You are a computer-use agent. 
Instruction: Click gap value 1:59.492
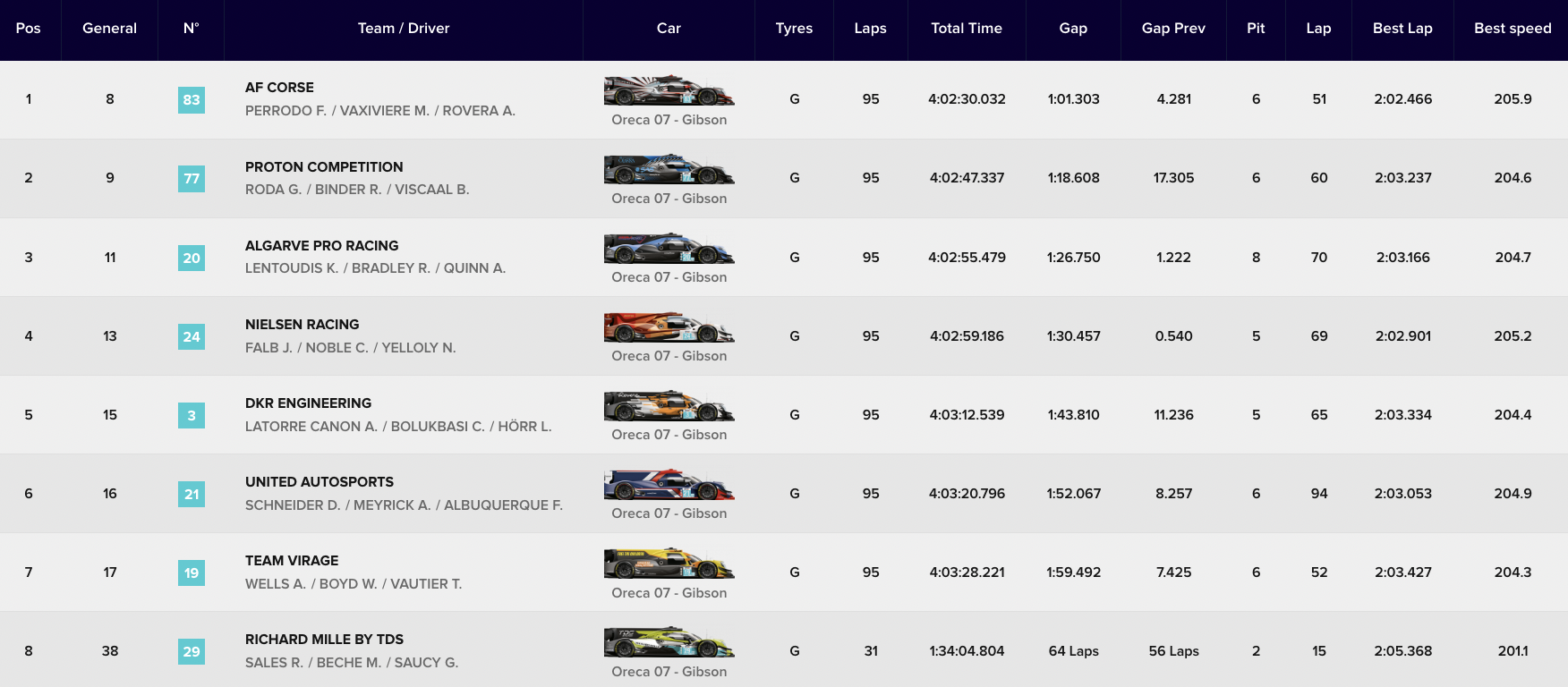pos(1073,572)
